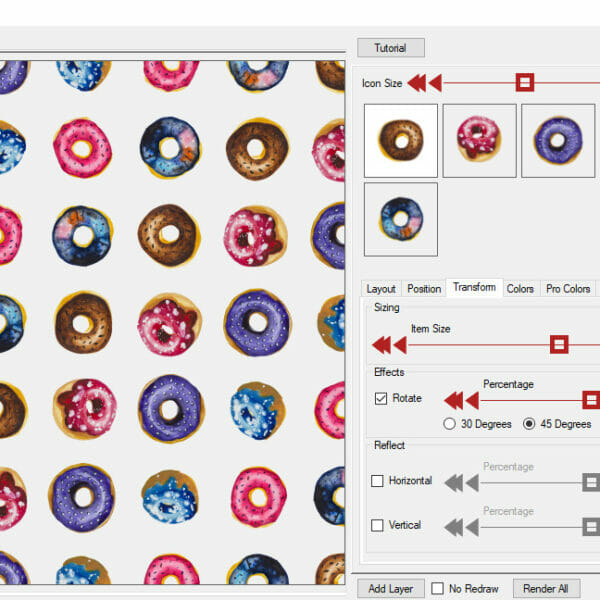The width and height of the screenshot is (600, 600).
Task: Open the Pro Colors tab
Action: tap(568, 289)
